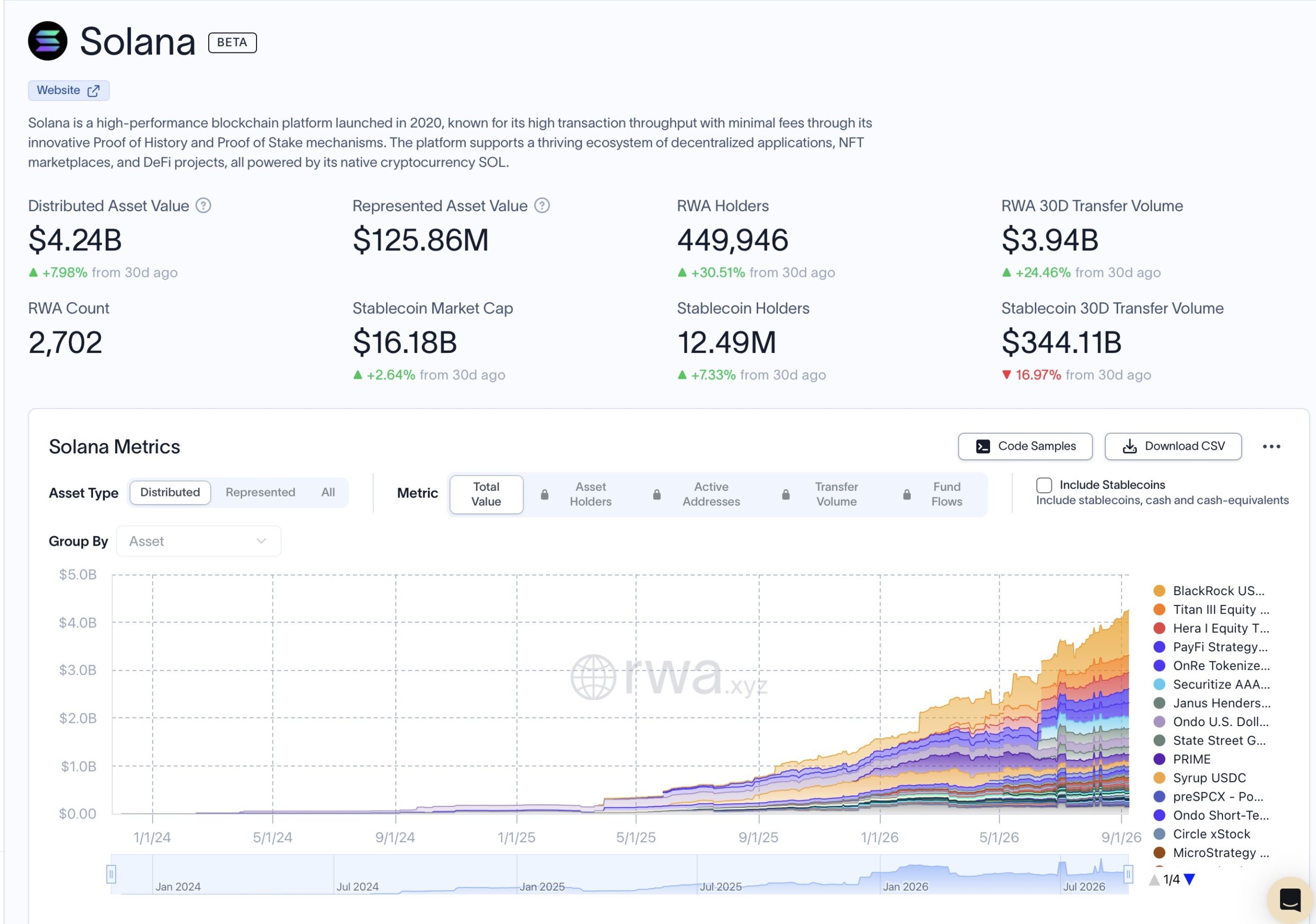Image resolution: width=1316 pixels, height=924 pixels.
Task: Click the BETA badge
Action: pyautogui.click(x=232, y=42)
